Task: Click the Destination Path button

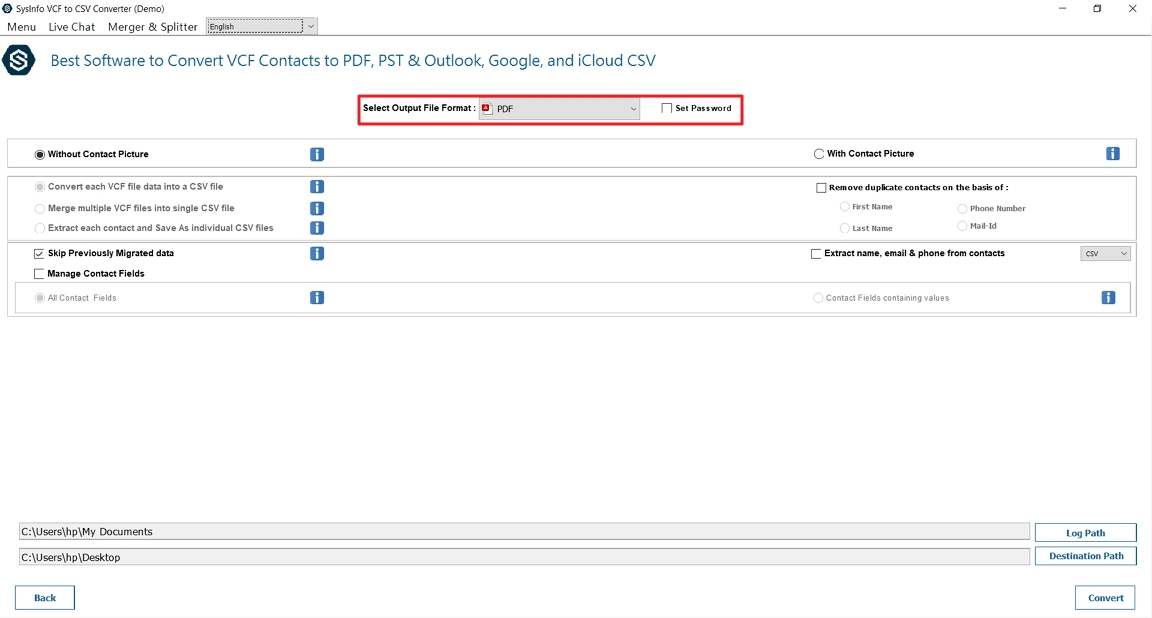Action: click(1085, 556)
